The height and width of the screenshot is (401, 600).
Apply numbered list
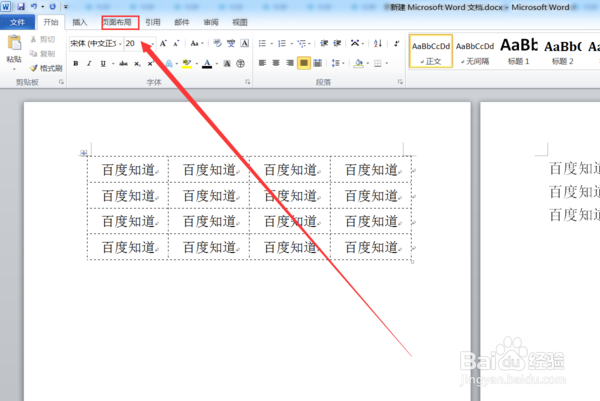(282, 43)
